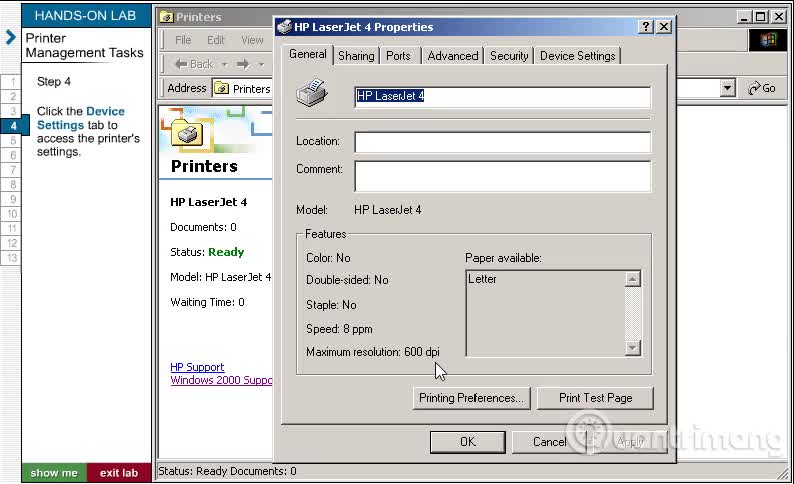
Task: Open the Back history dropdown arrow
Action: click(x=224, y=65)
